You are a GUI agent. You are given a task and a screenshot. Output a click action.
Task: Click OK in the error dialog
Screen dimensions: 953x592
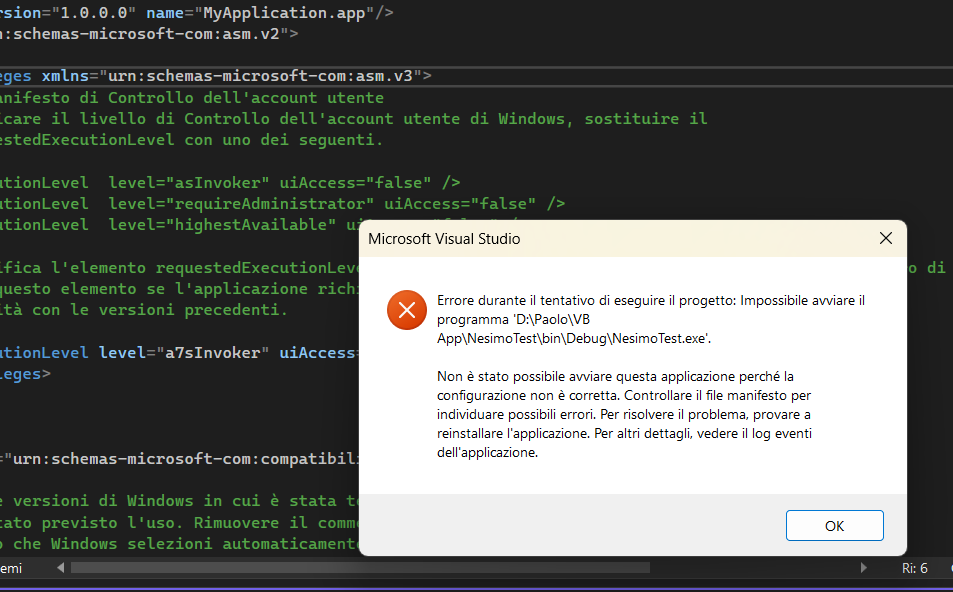(834, 526)
